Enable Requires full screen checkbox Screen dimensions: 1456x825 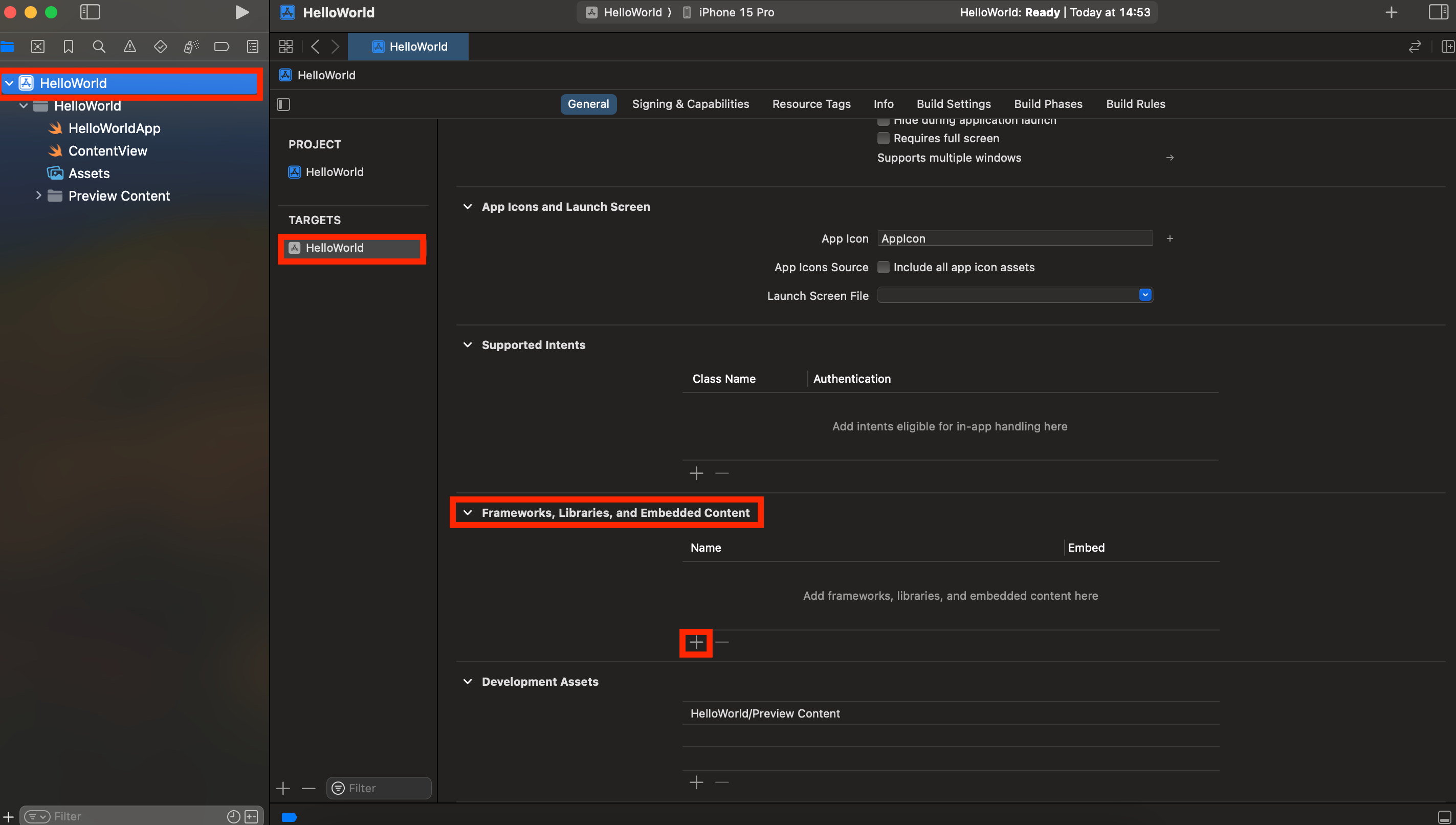click(x=883, y=138)
